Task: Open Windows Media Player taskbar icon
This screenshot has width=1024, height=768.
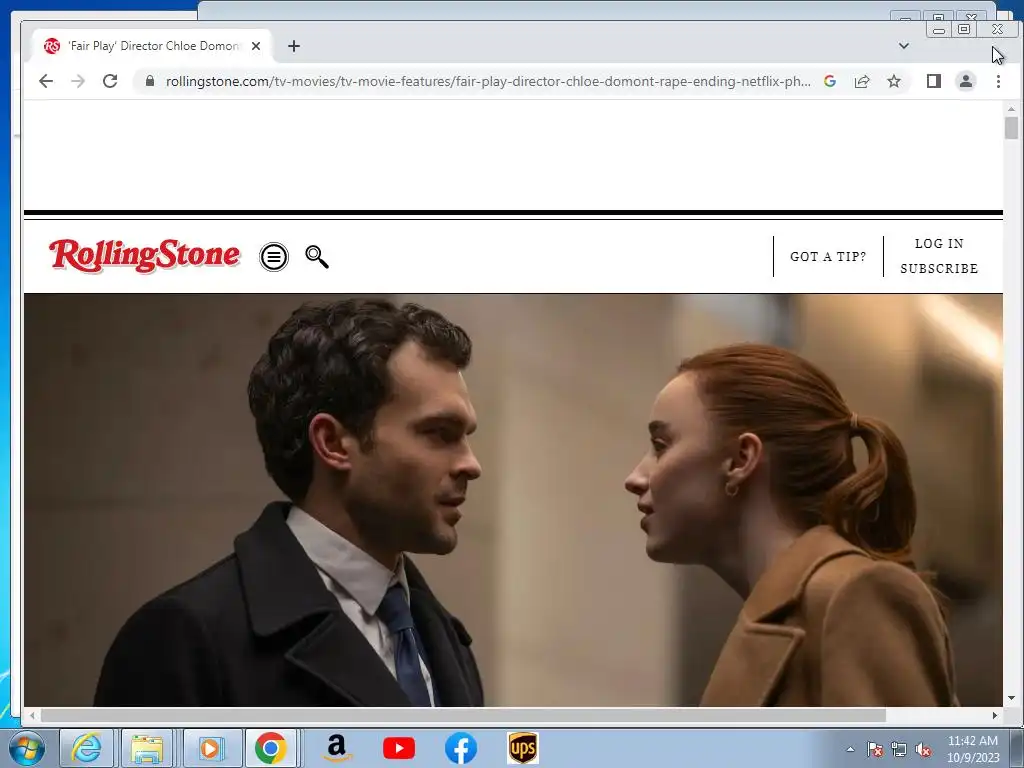Action: click(212, 748)
